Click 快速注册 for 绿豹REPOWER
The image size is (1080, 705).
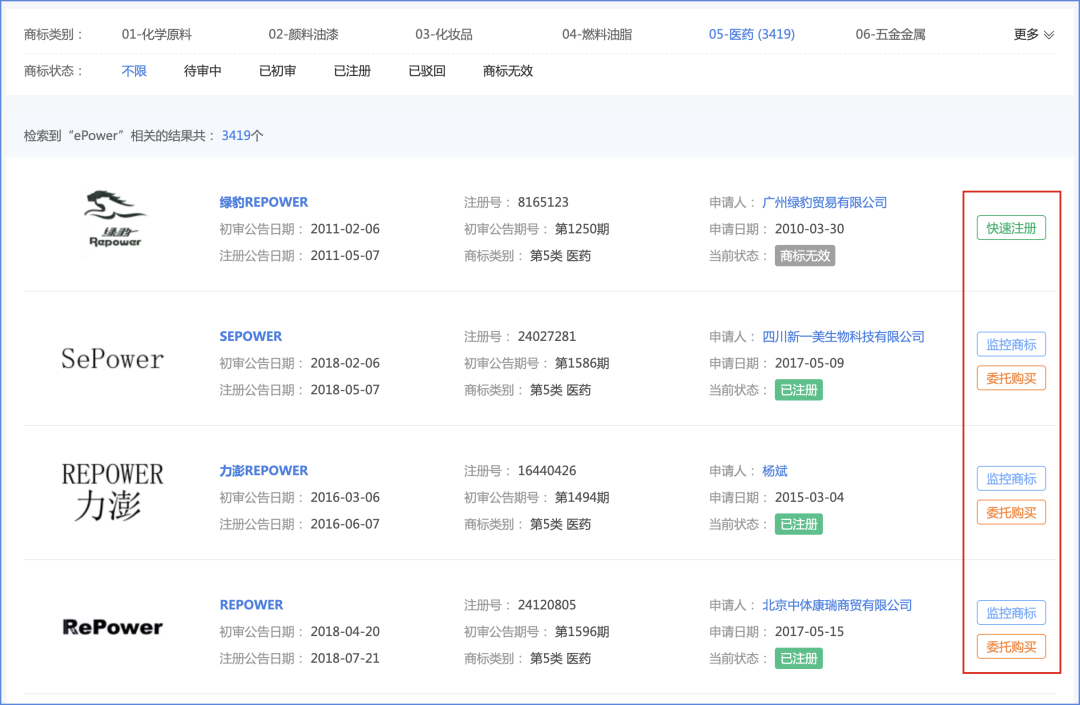[1011, 228]
